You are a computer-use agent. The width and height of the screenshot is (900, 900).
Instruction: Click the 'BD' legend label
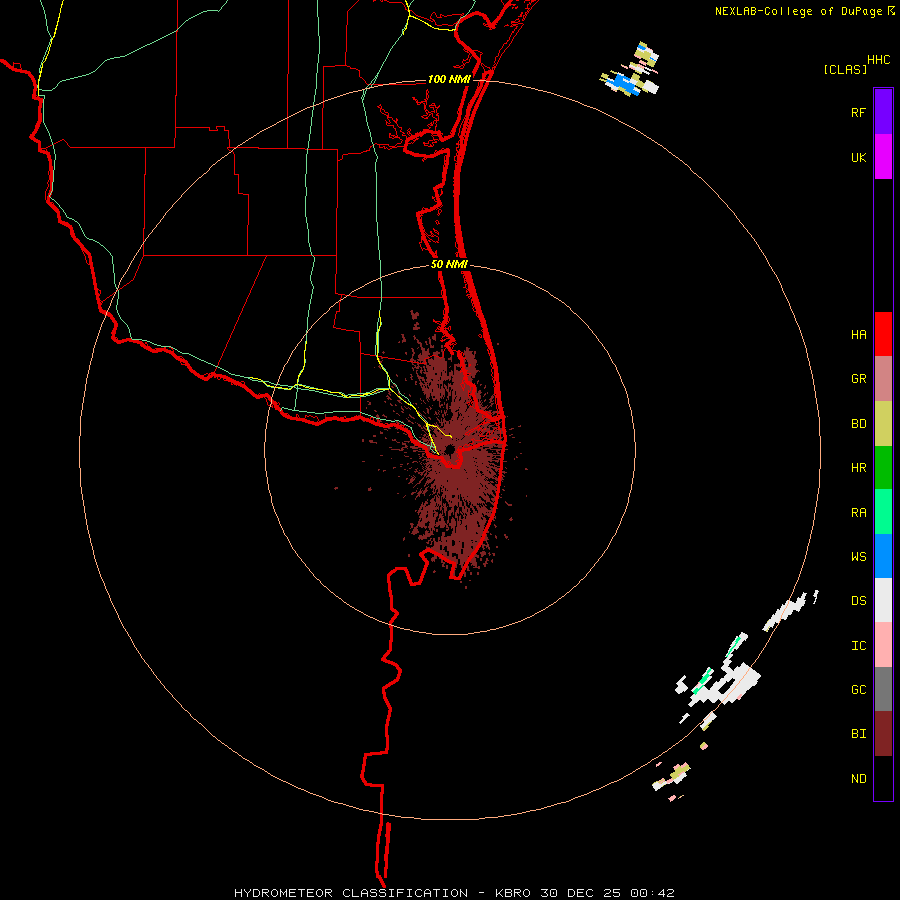(x=858, y=424)
